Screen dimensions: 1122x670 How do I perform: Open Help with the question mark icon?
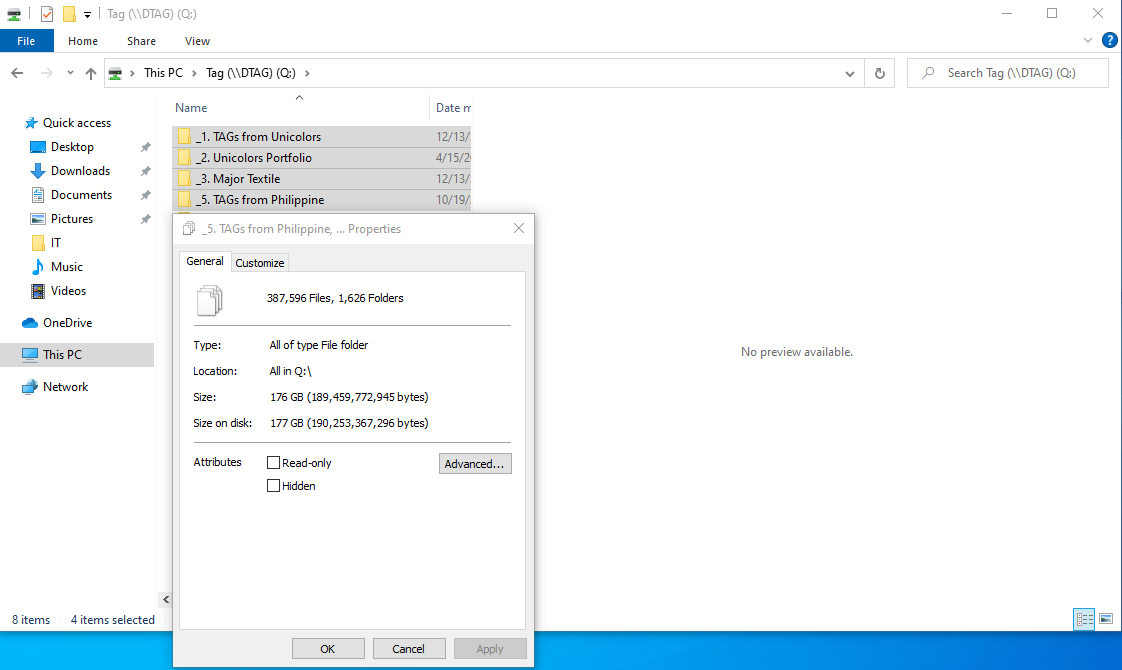click(1109, 41)
